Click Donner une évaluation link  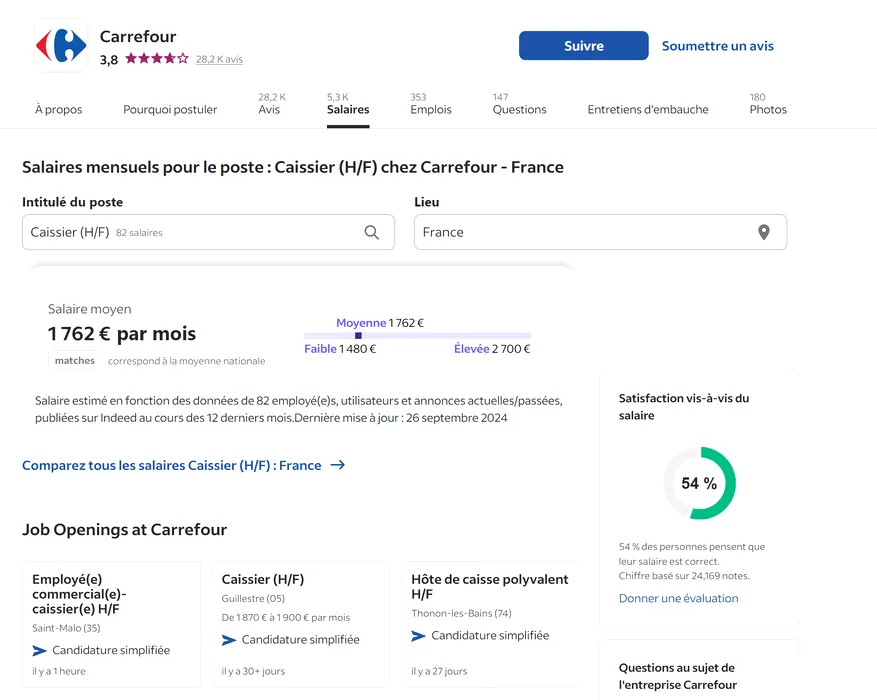click(x=678, y=598)
